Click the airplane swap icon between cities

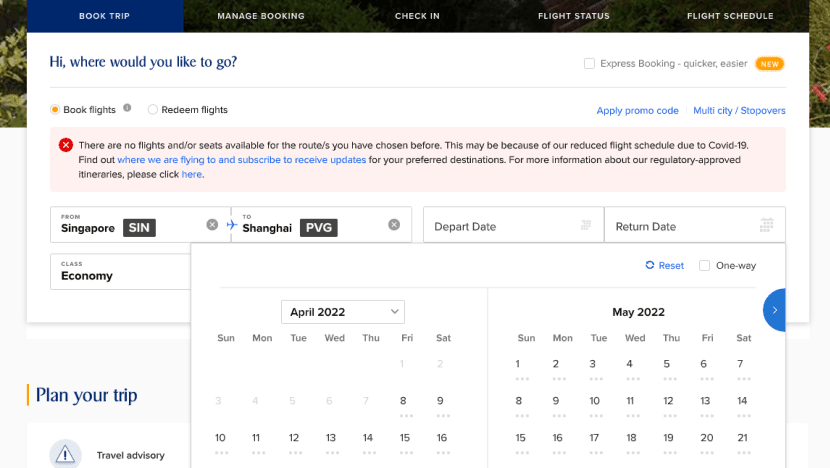click(232, 225)
